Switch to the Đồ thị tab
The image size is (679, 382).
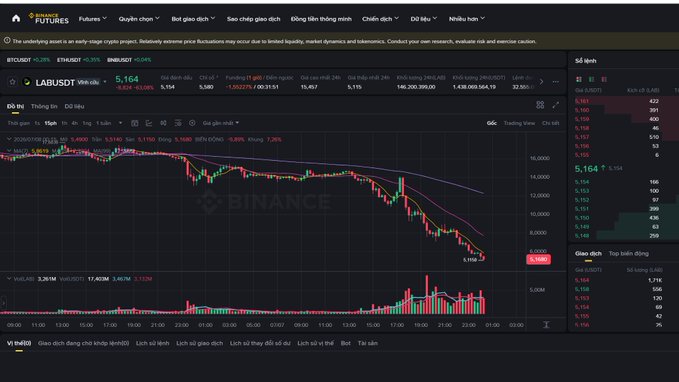click(x=15, y=106)
